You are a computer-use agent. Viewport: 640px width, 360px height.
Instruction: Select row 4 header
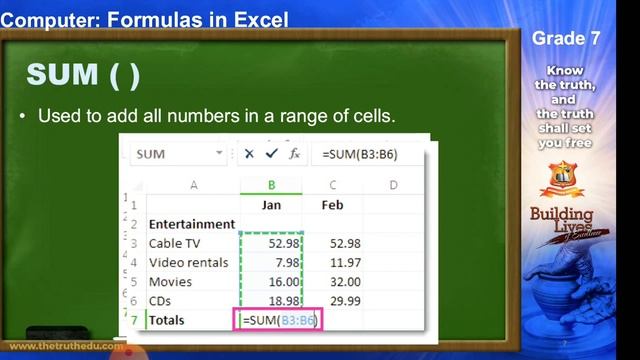click(134, 262)
